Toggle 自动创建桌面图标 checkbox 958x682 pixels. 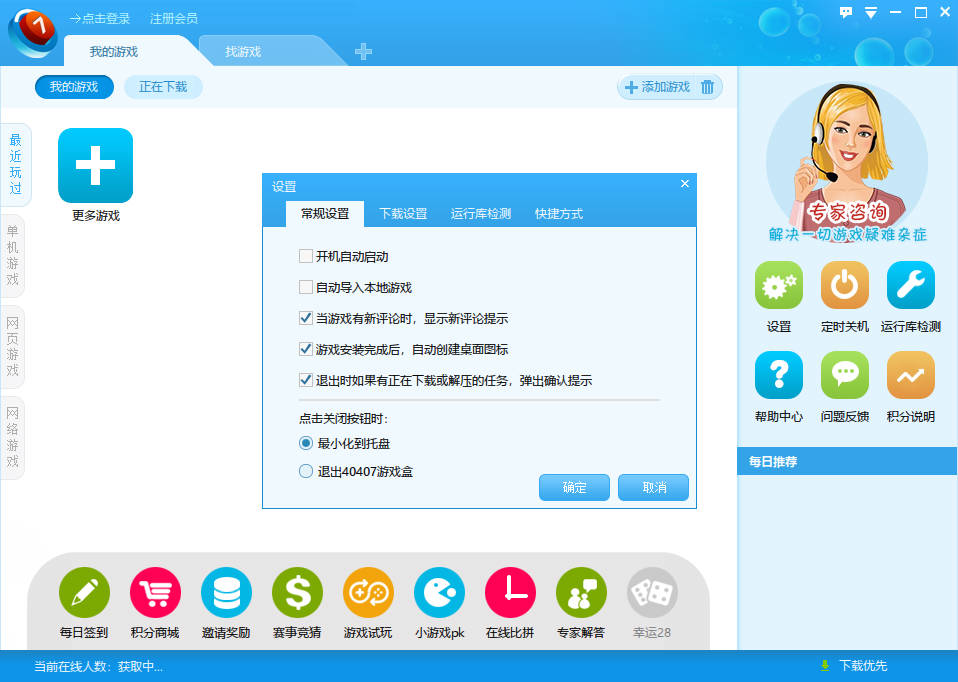[306, 349]
